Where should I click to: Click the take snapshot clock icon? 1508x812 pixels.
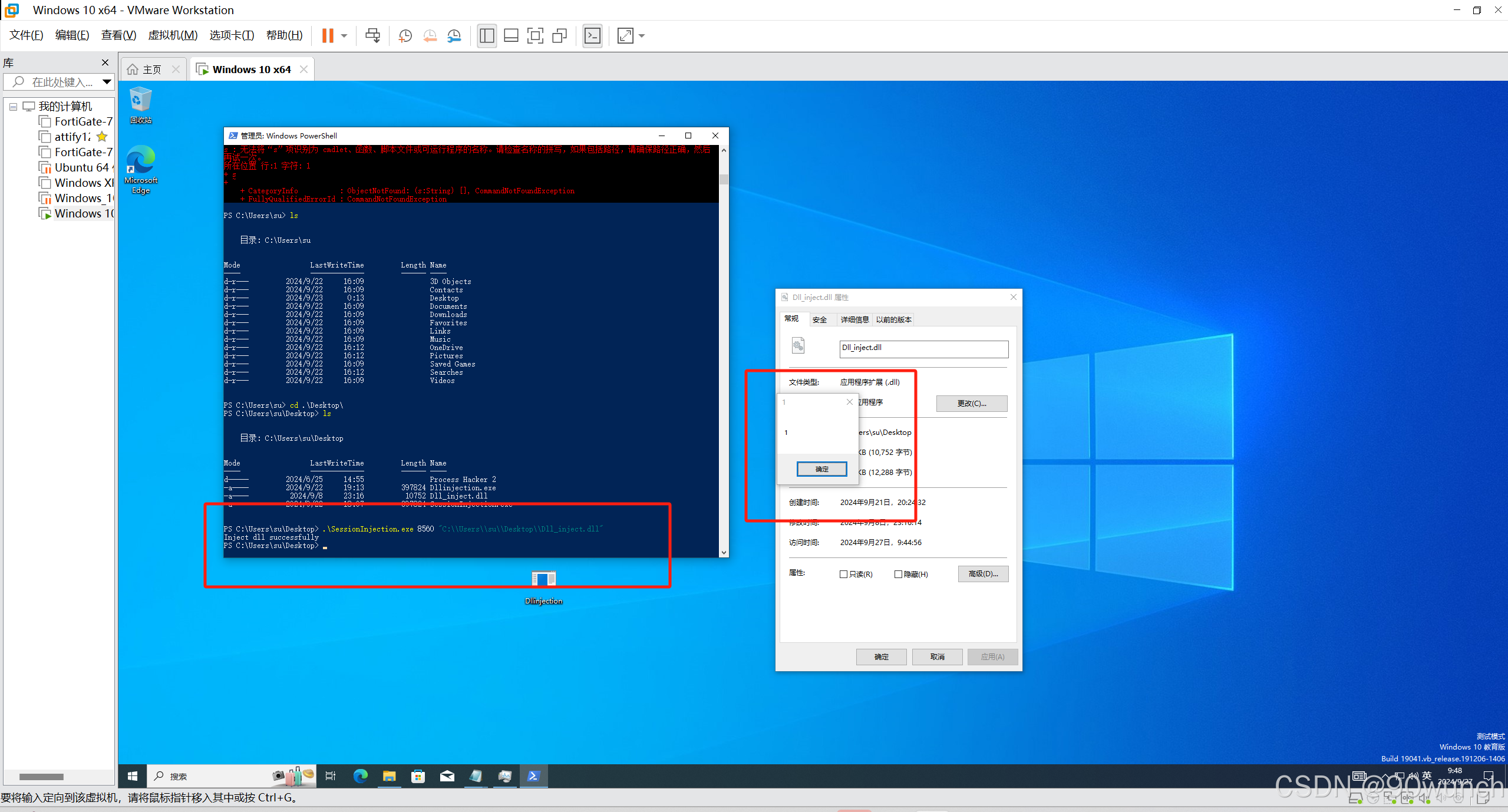[405, 36]
